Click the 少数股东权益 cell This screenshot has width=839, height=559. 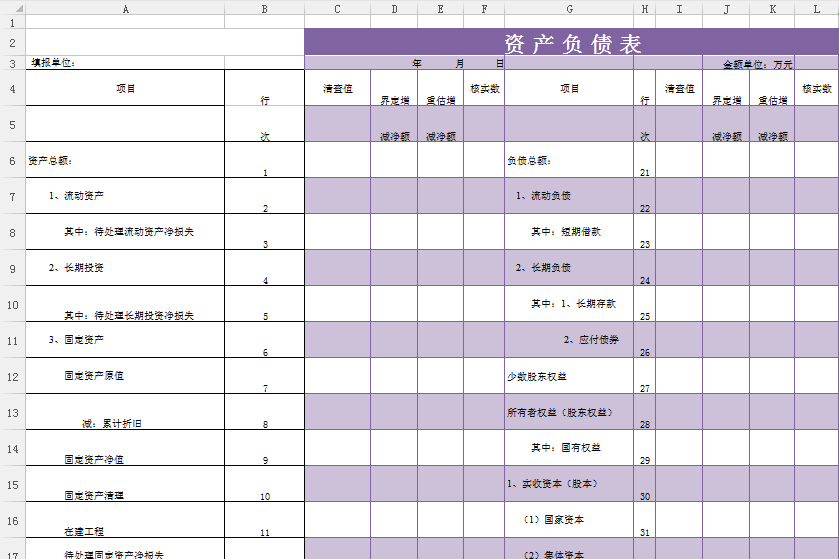[x=568, y=376]
